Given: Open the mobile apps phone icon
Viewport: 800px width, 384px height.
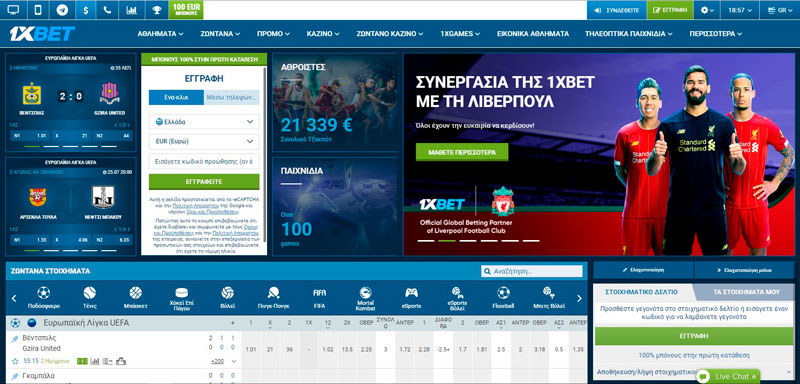Looking at the screenshot, I should (x=38, y=10).
